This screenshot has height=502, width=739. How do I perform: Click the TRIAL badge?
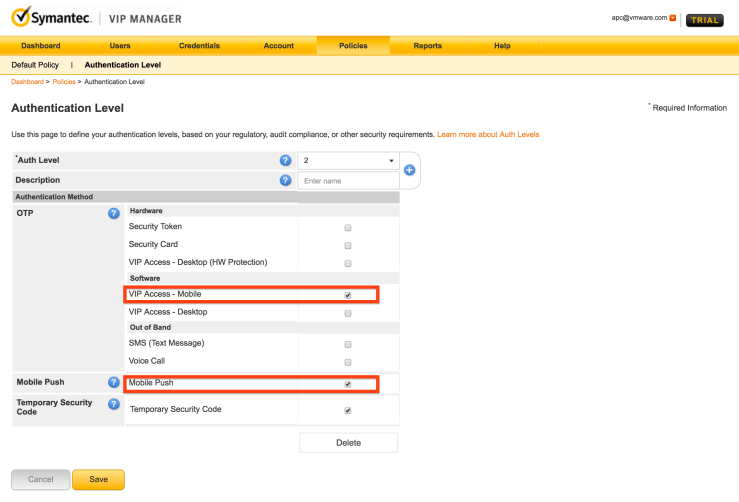pyautogui.click(x=705, y=19)
